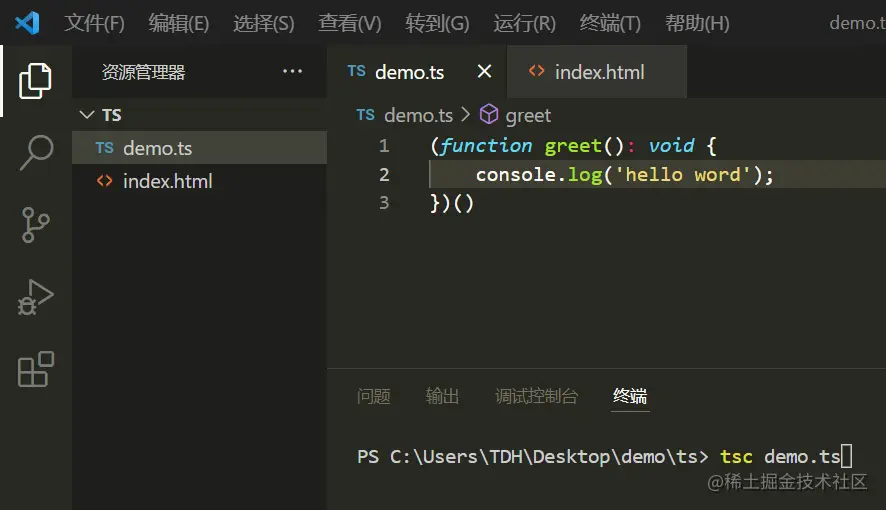The height and width of the screenshot is (510, 886).
Task: Click the HTML icon on index.html tab
Action: (536, 71)
